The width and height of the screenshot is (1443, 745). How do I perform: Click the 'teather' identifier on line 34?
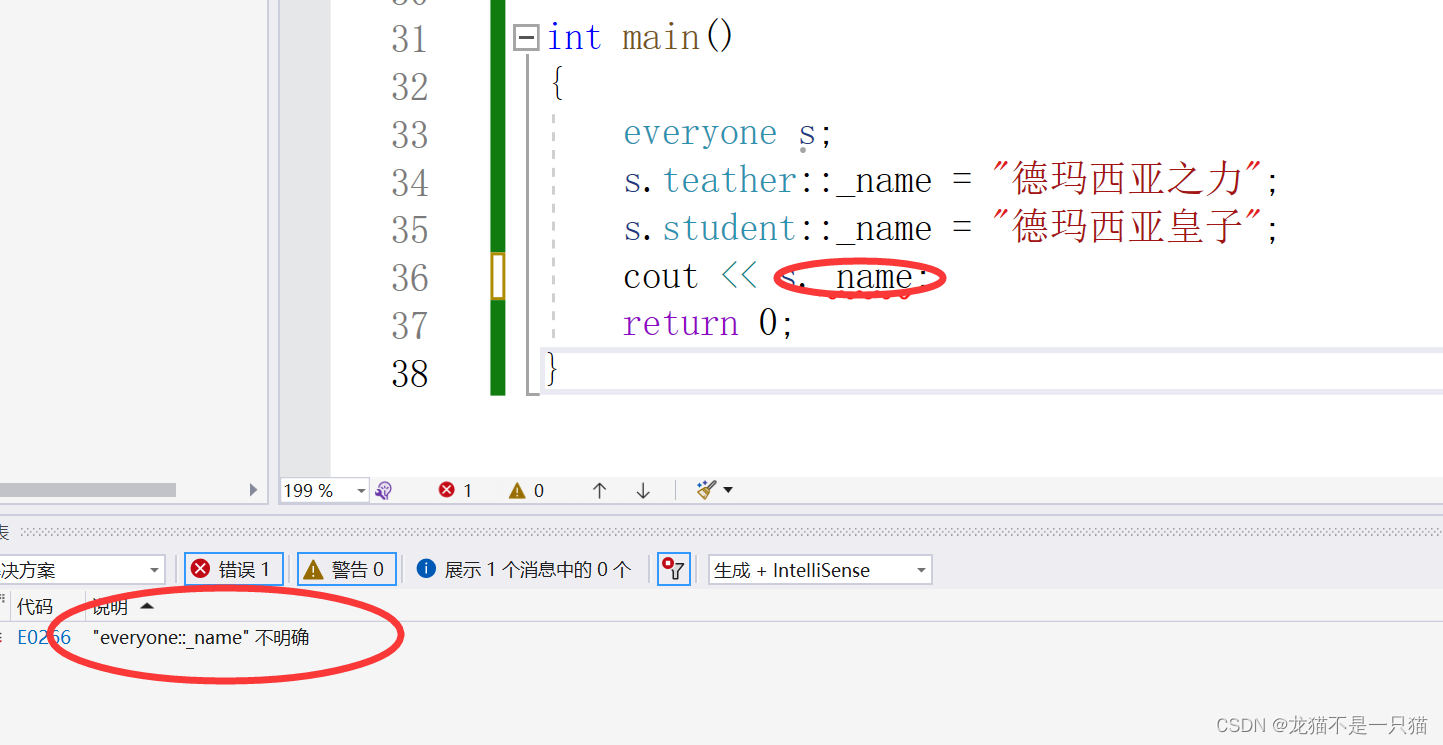pyautogui.click(x=730, y=181)
